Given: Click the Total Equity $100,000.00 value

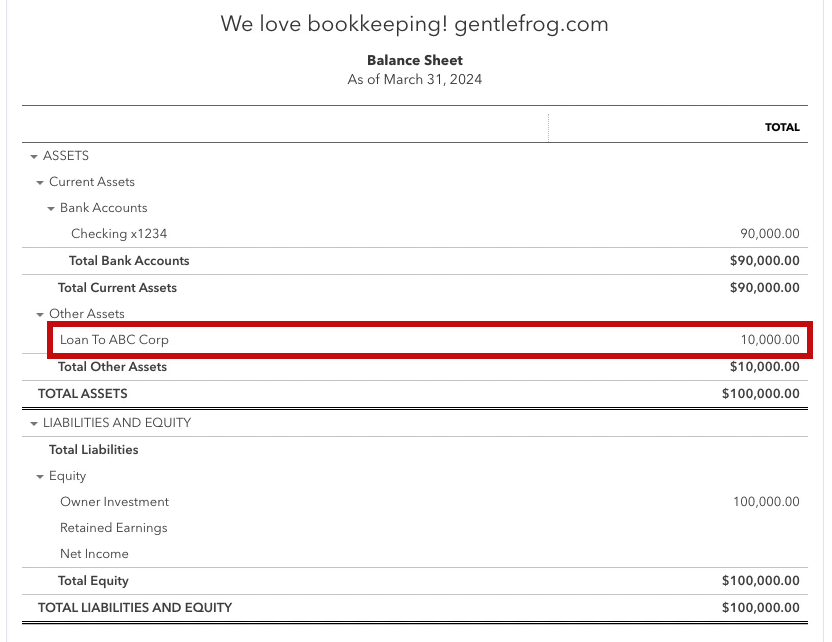Looking at the screenshot, I should tap(760, 581).
